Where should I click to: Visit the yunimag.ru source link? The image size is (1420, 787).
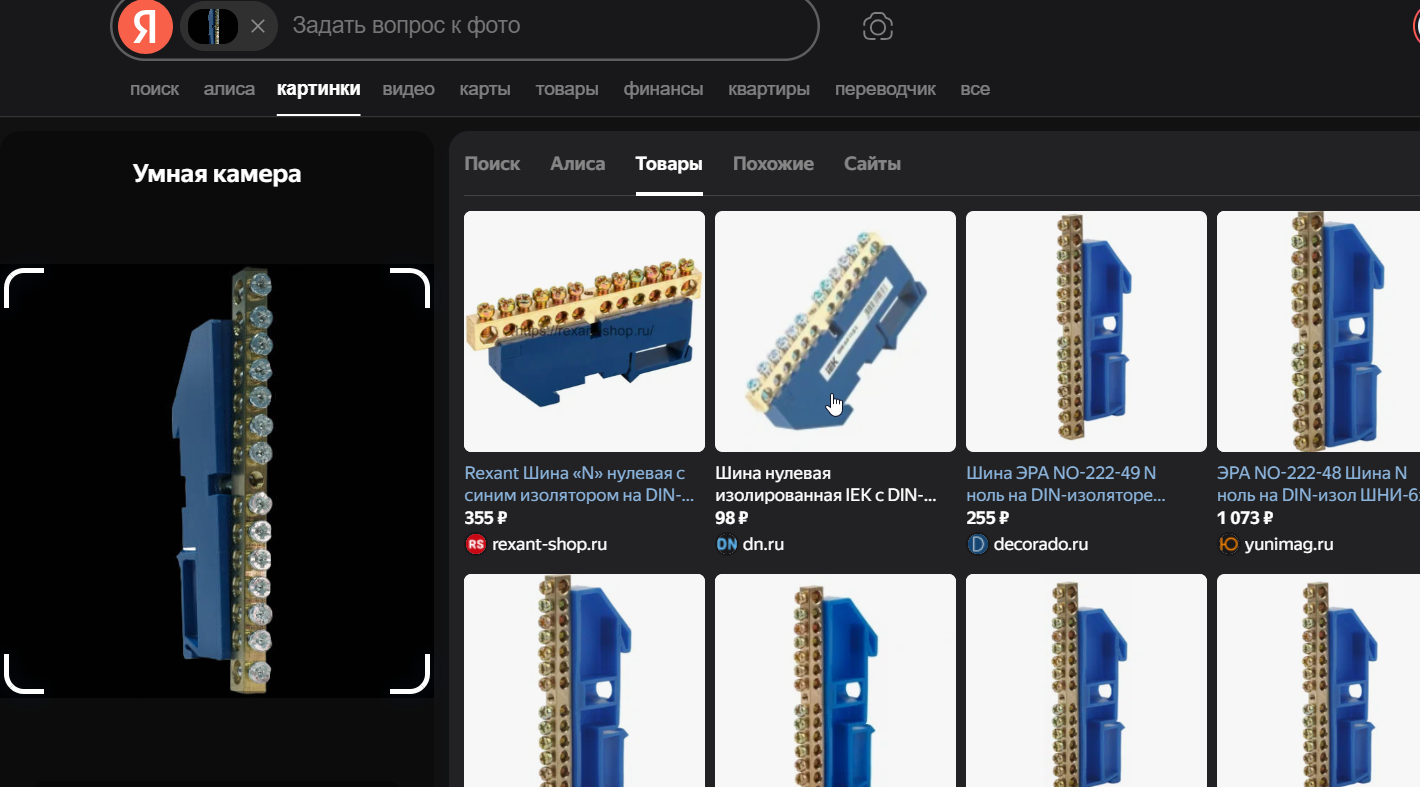[1289, 544]
